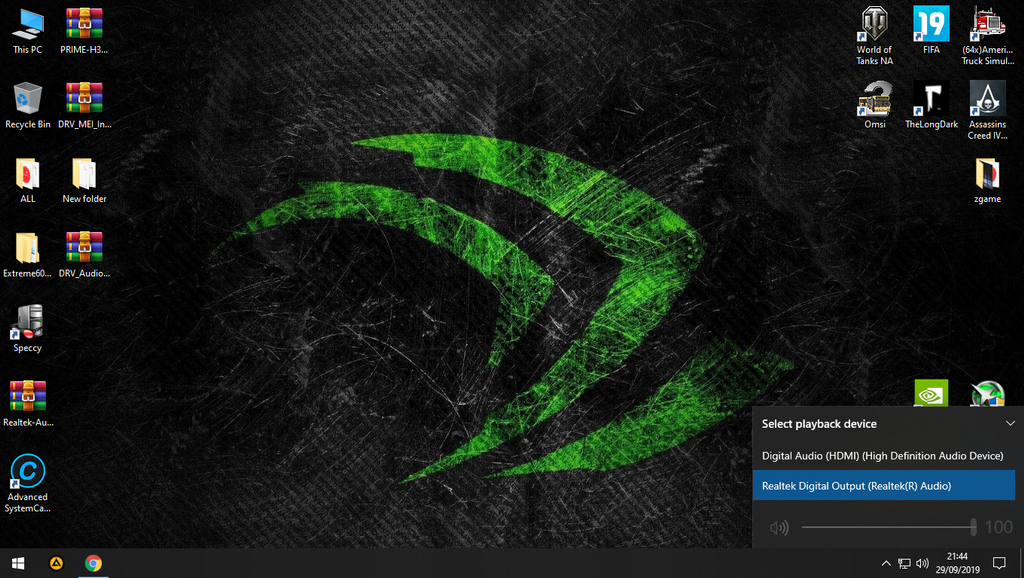This screenshot has width=1024, height=578.
Task: Open the PRIME-H3 archive icon
Action: click(84, 31)
